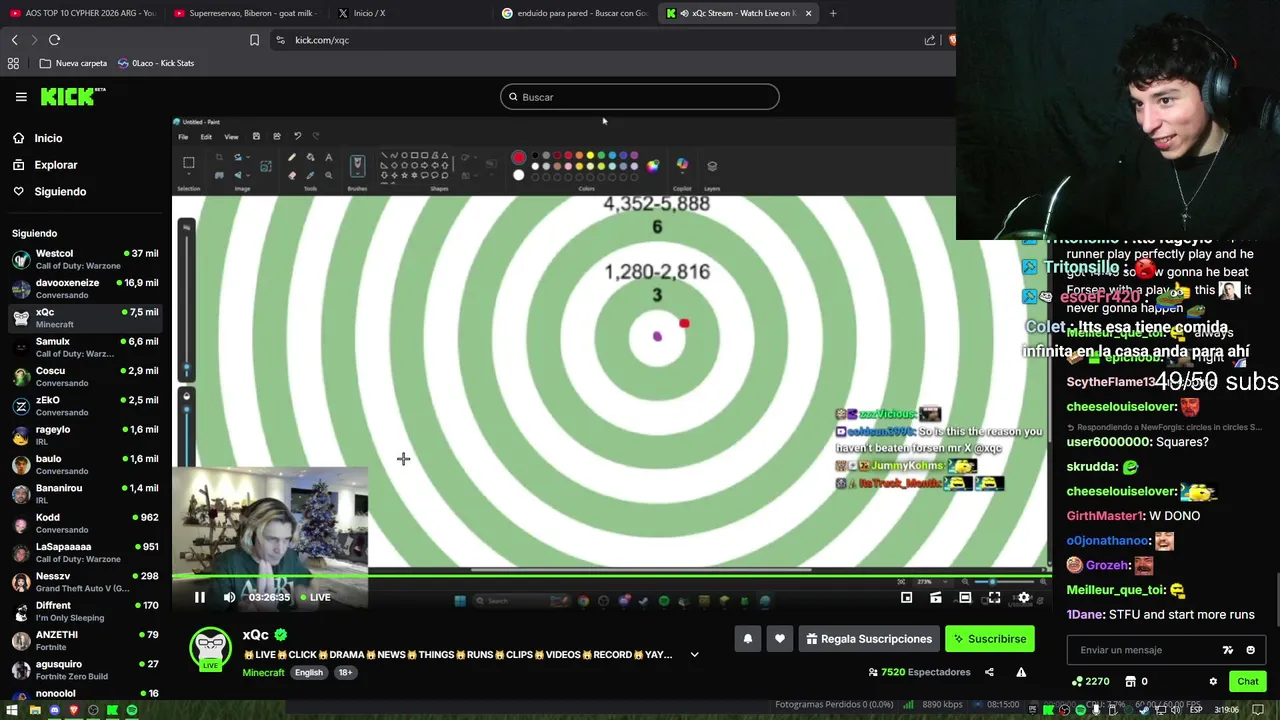The width and height of the screenshot is (1280, 720).
Task: Switch to the Inicio / X tab
Action: pos(410,13)
